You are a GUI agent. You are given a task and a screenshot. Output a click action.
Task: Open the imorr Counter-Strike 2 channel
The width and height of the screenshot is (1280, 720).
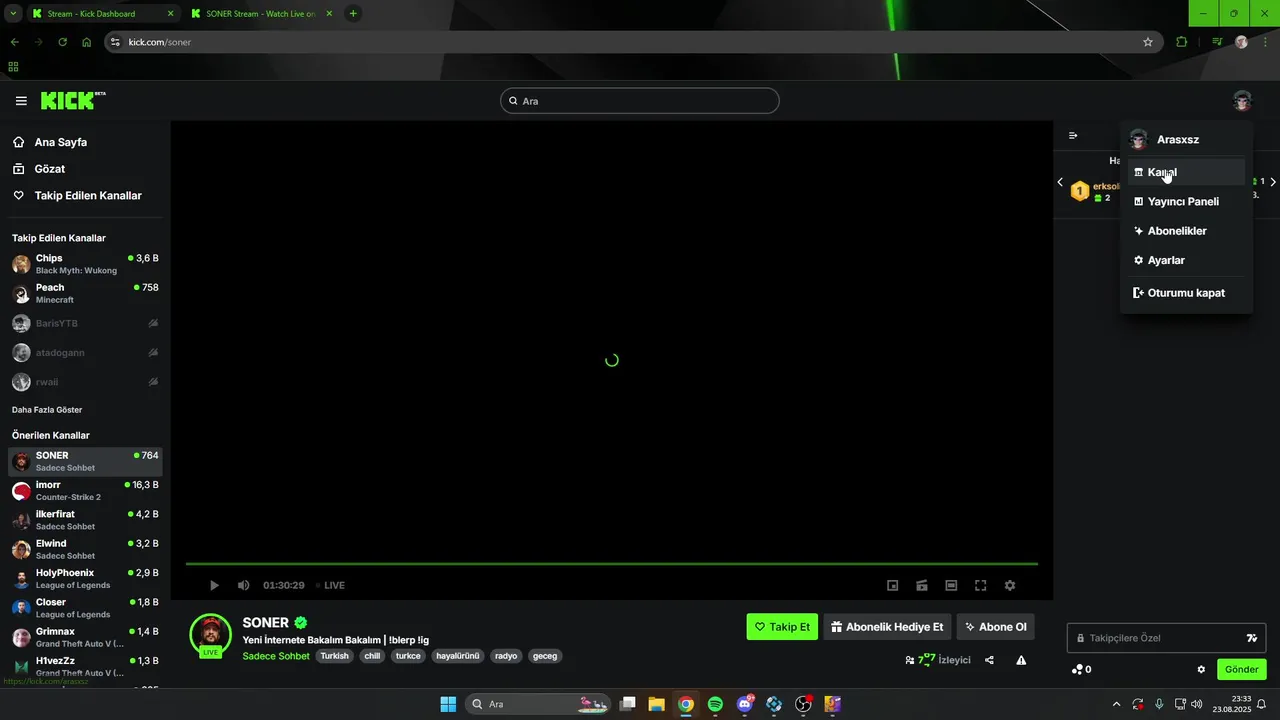(x=85, y=491)
